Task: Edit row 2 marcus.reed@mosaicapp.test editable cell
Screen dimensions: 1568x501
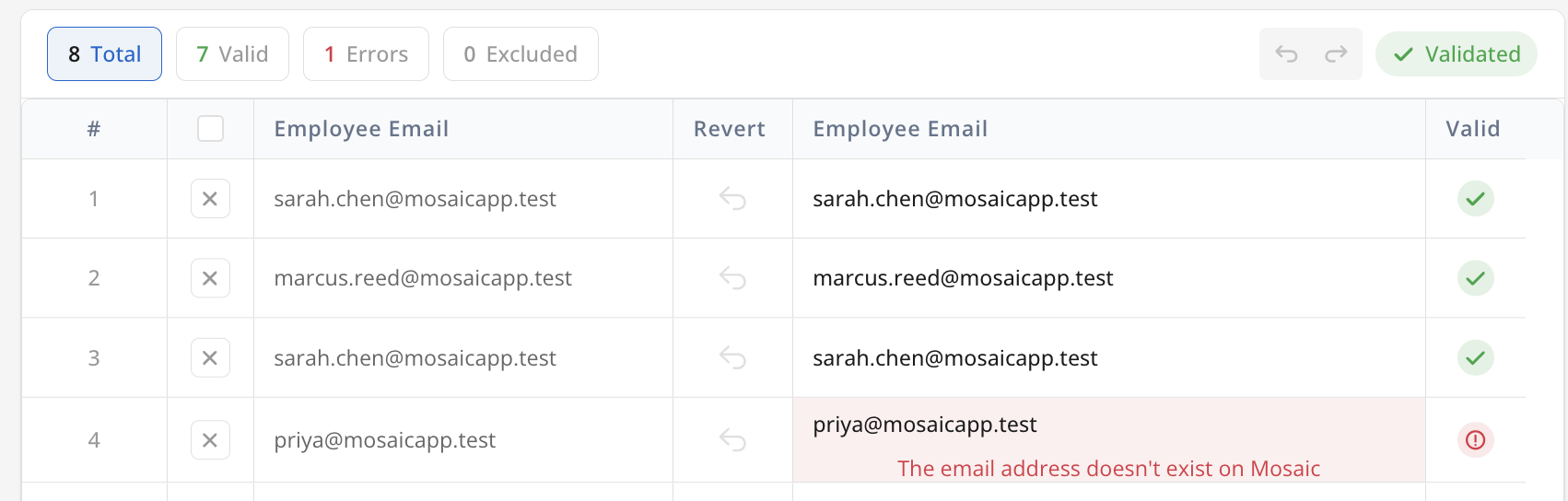Action: tap(1109, 278)
